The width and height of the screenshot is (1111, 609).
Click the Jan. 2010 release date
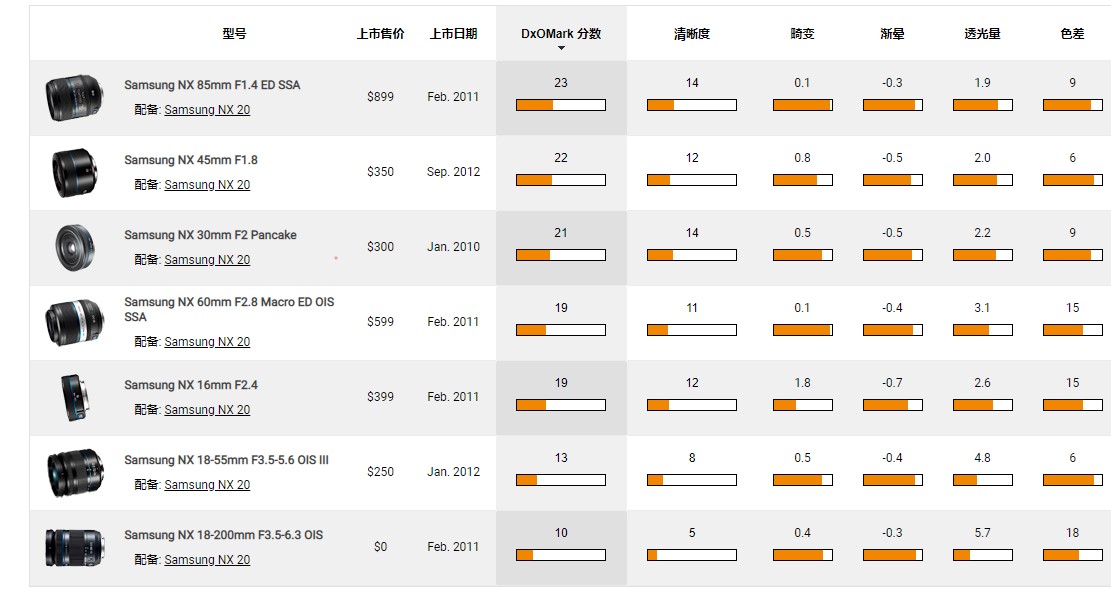[453, 247]
